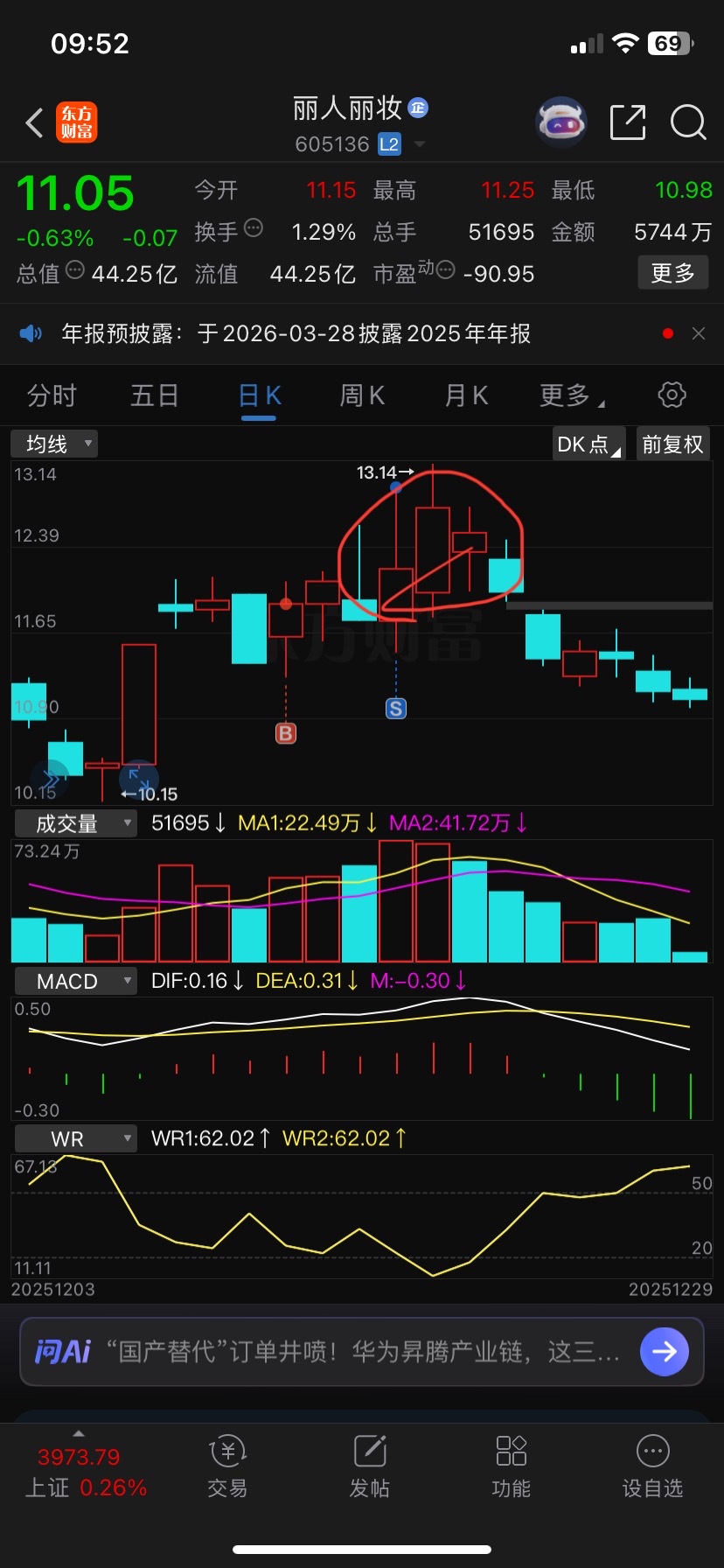The width and height of the screenshot is (724, 1568).
Task: Expand the index ticker up arrow
Action: coord(79,1433)
